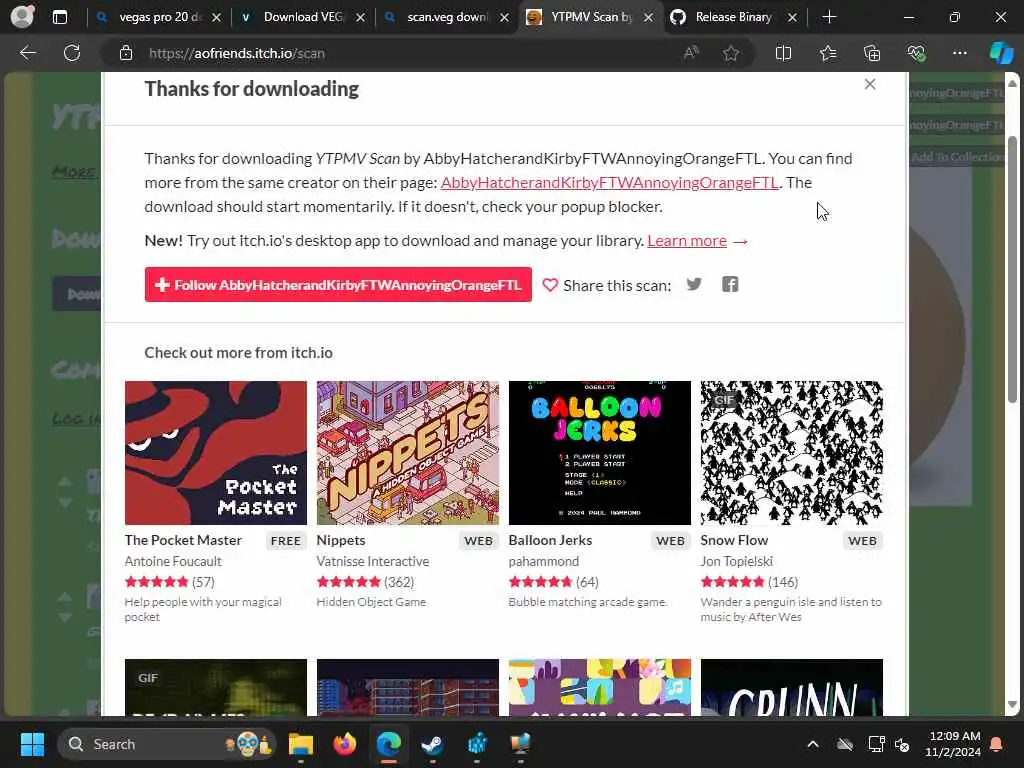Click the scrollbar down arrow
The height and width of the screenshot is (768, 1024).
click(x=1013, y=705)
